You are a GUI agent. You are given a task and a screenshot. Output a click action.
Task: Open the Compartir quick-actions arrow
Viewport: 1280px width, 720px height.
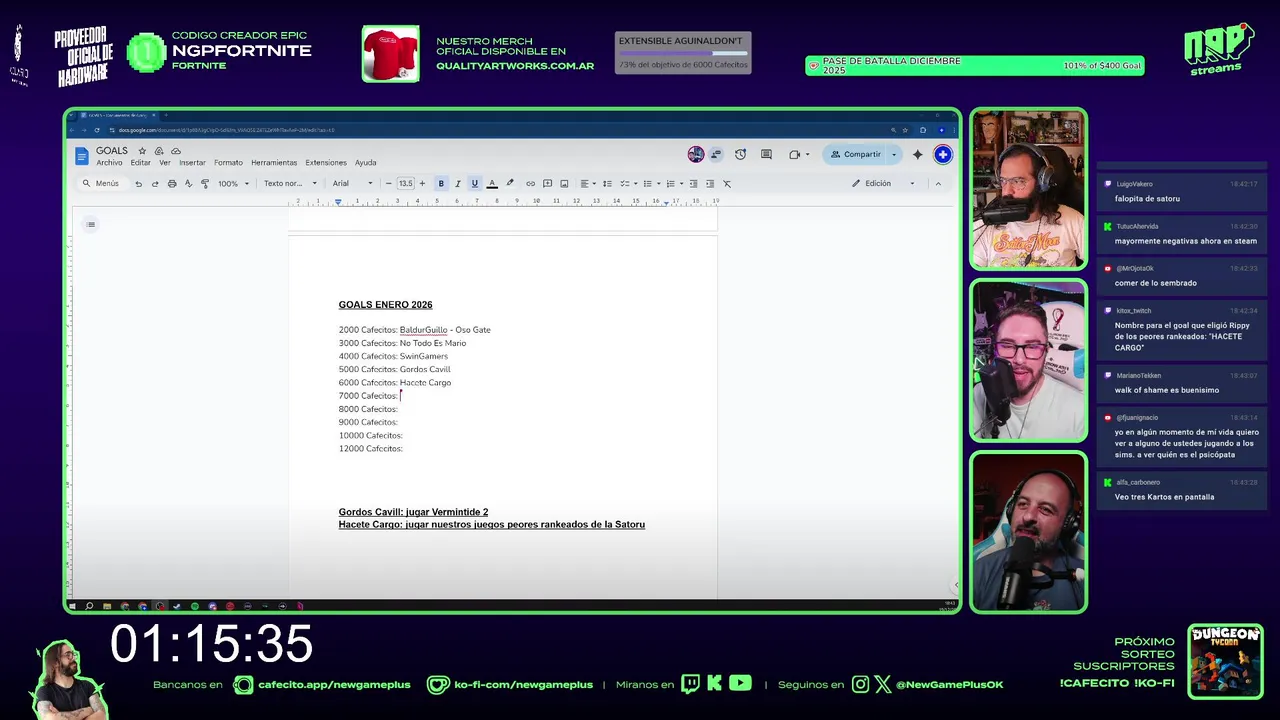pyautogui.click(x=894, y=154)
